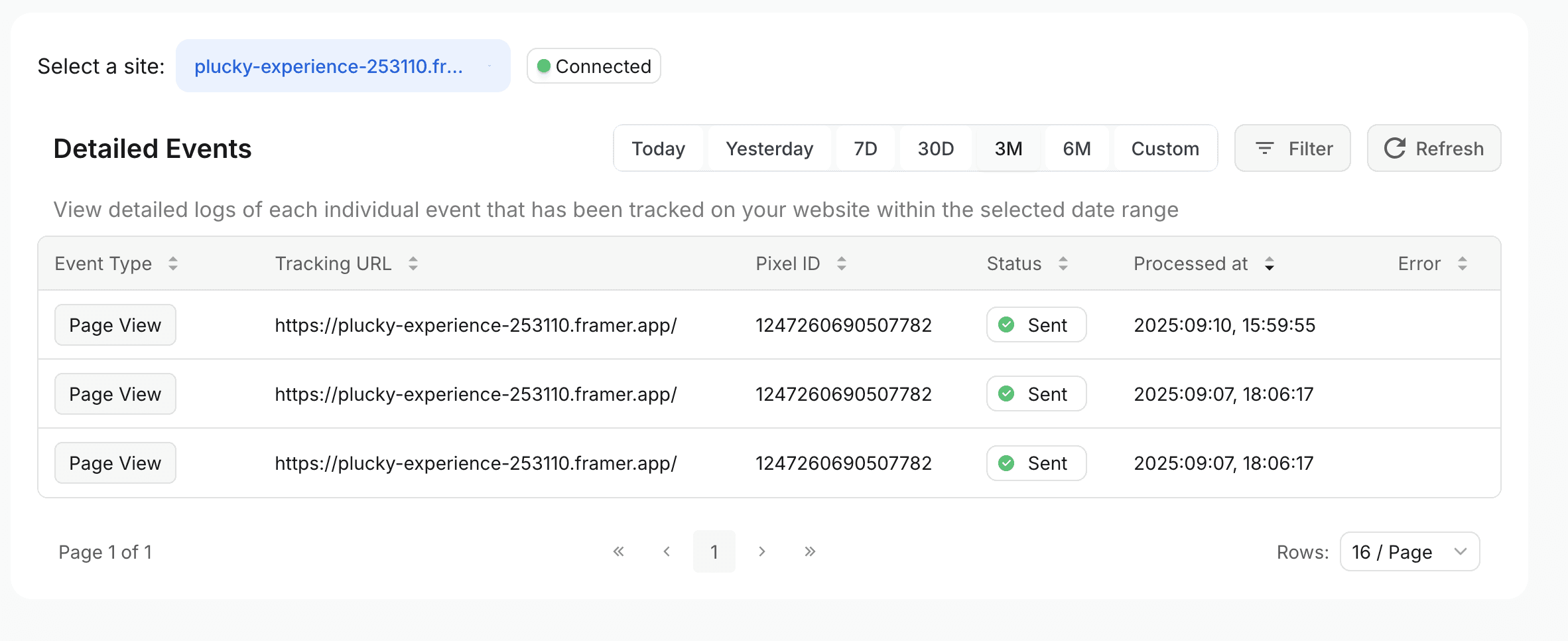
Task: Go to the previous page
Action: click(667, 551)
